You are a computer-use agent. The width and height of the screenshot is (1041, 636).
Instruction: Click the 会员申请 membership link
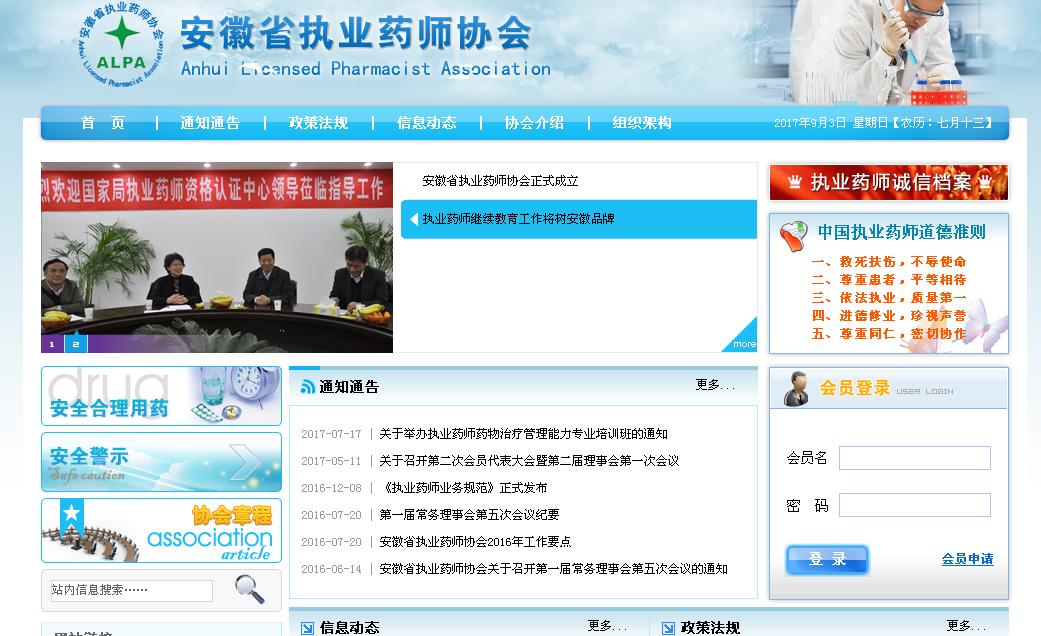tap(967, 559)
